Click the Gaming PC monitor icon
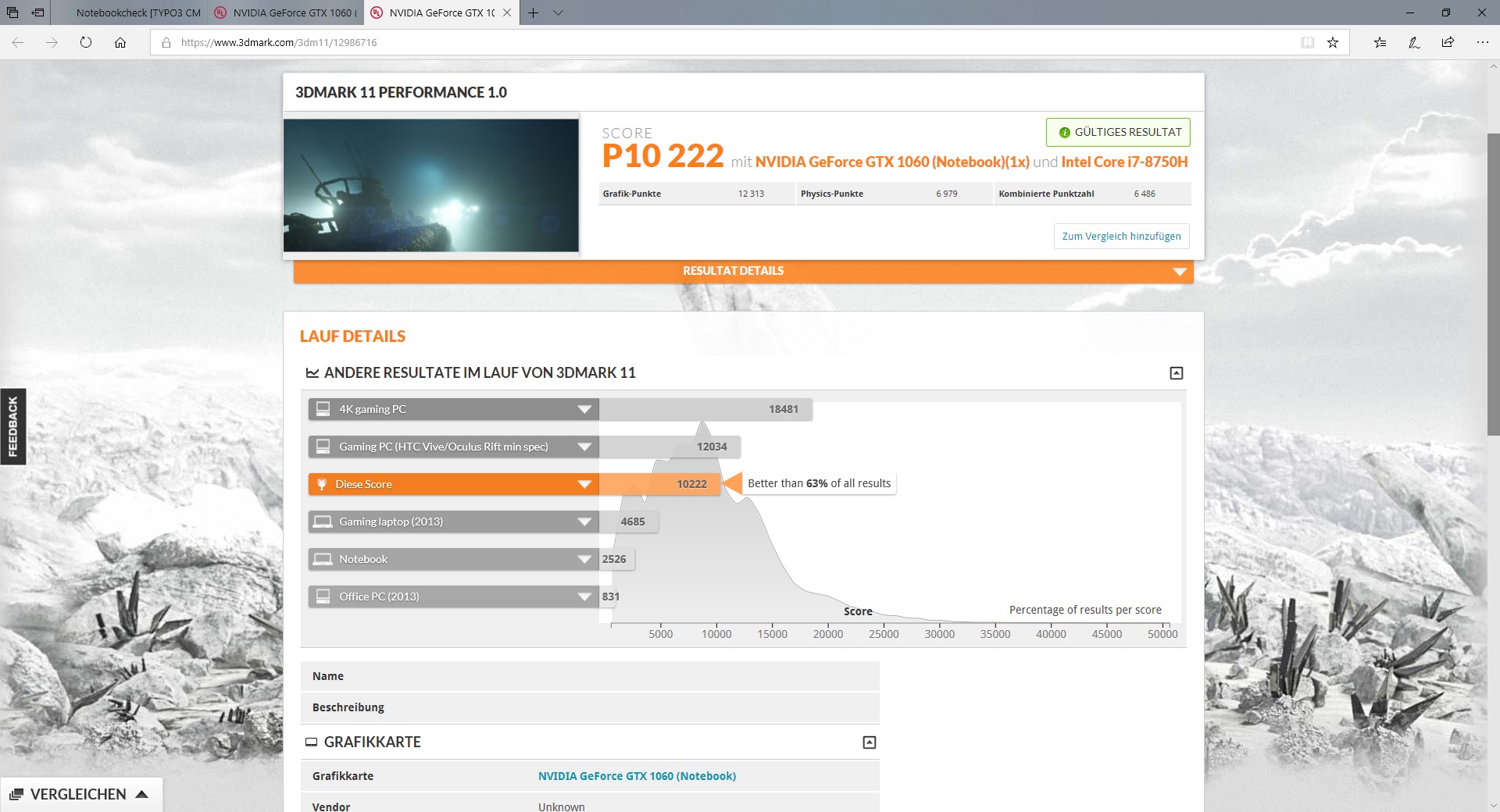The width and height of the screenshot is (1500, 812). [x=323, y=447]
